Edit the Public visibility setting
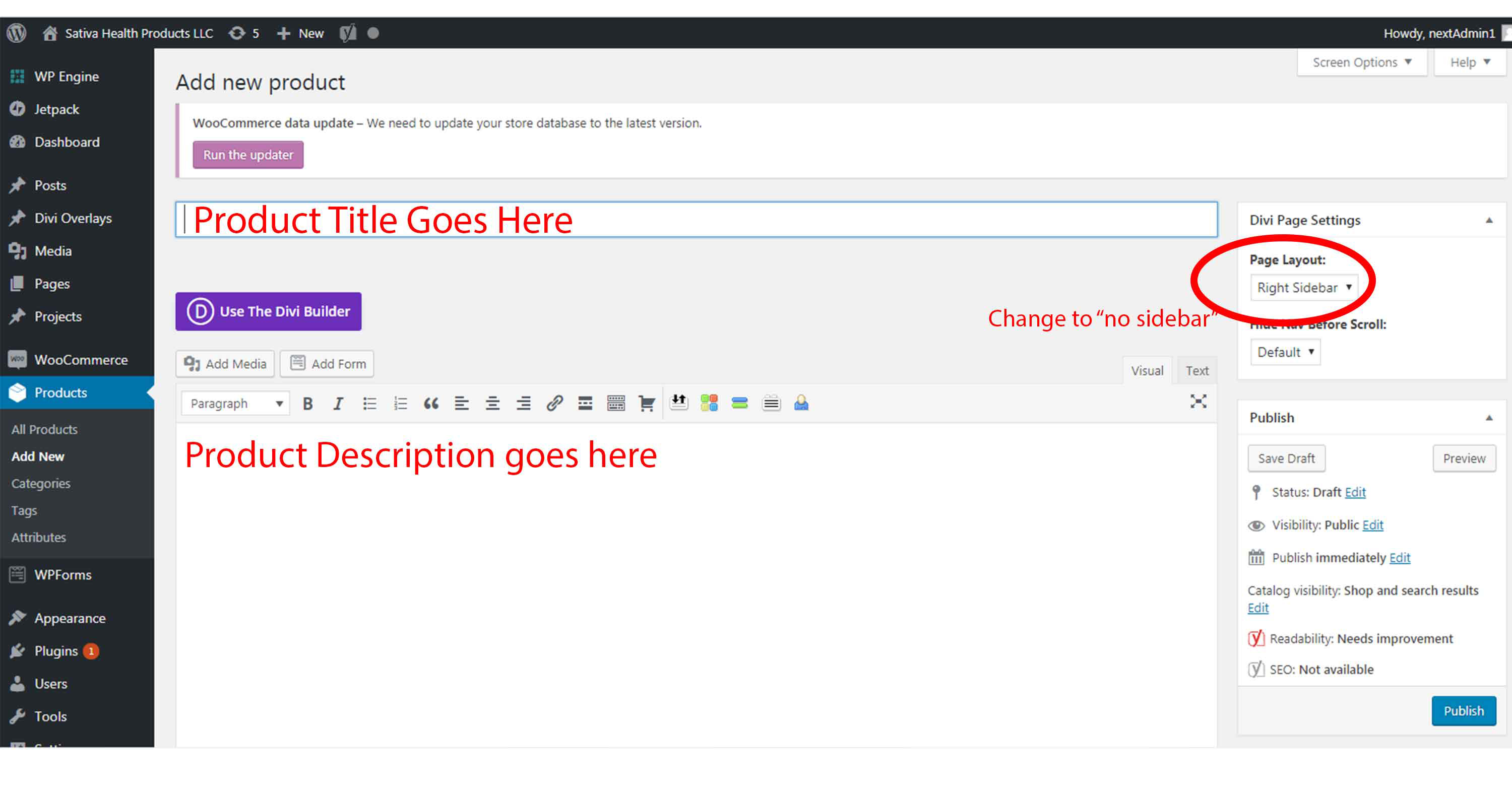The width and height of the screenshot is (1512, 792). pyautogui.click(x=1372, y=525)
